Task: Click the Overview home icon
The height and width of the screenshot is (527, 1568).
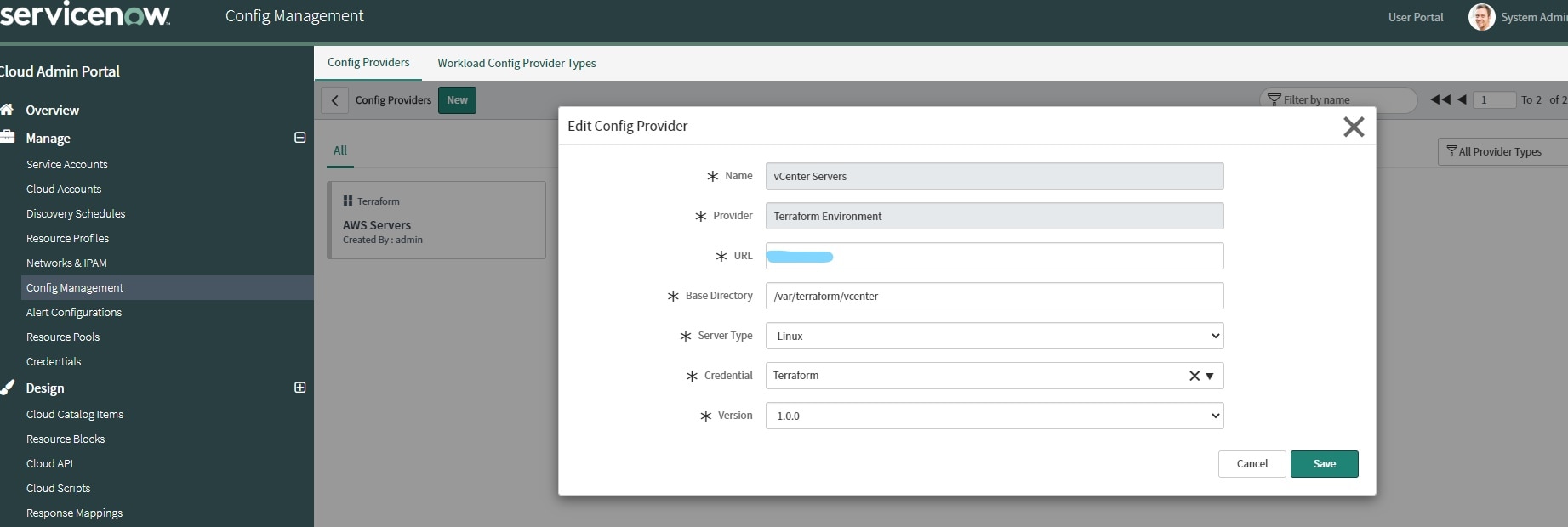Action: (7, 110)
